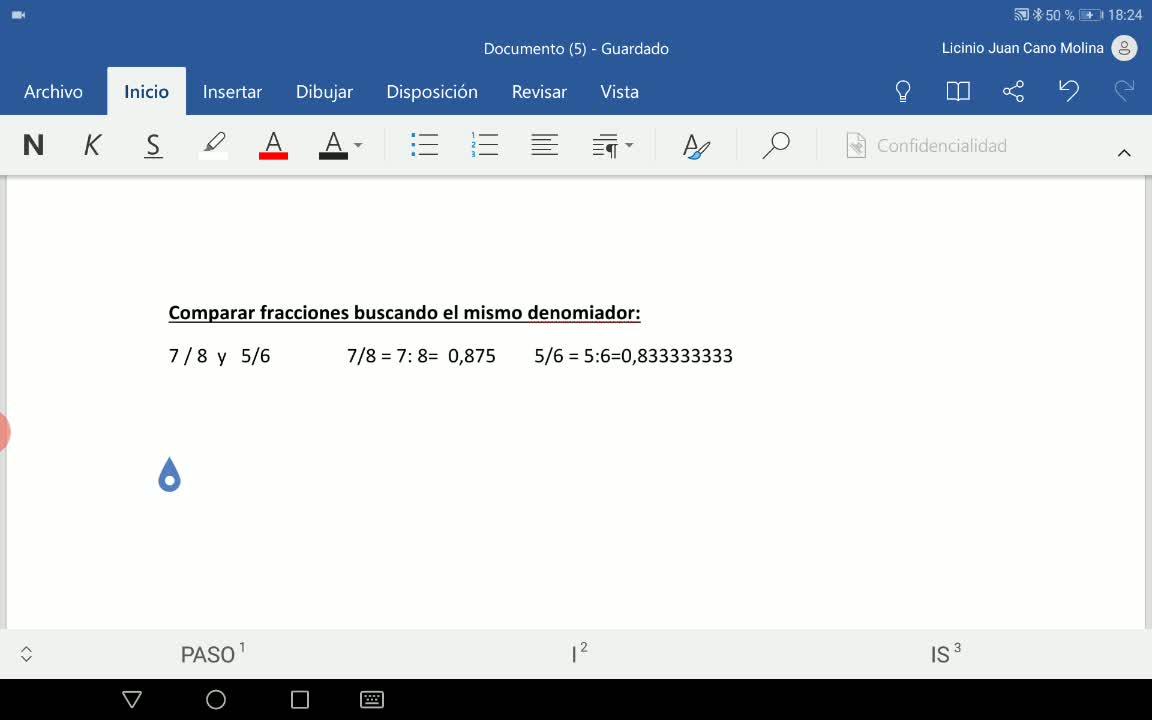The width and height of the screenshot is (1152, 720).
Task: Collapse the ribbon with the chevron
Action: [1124, 153]
